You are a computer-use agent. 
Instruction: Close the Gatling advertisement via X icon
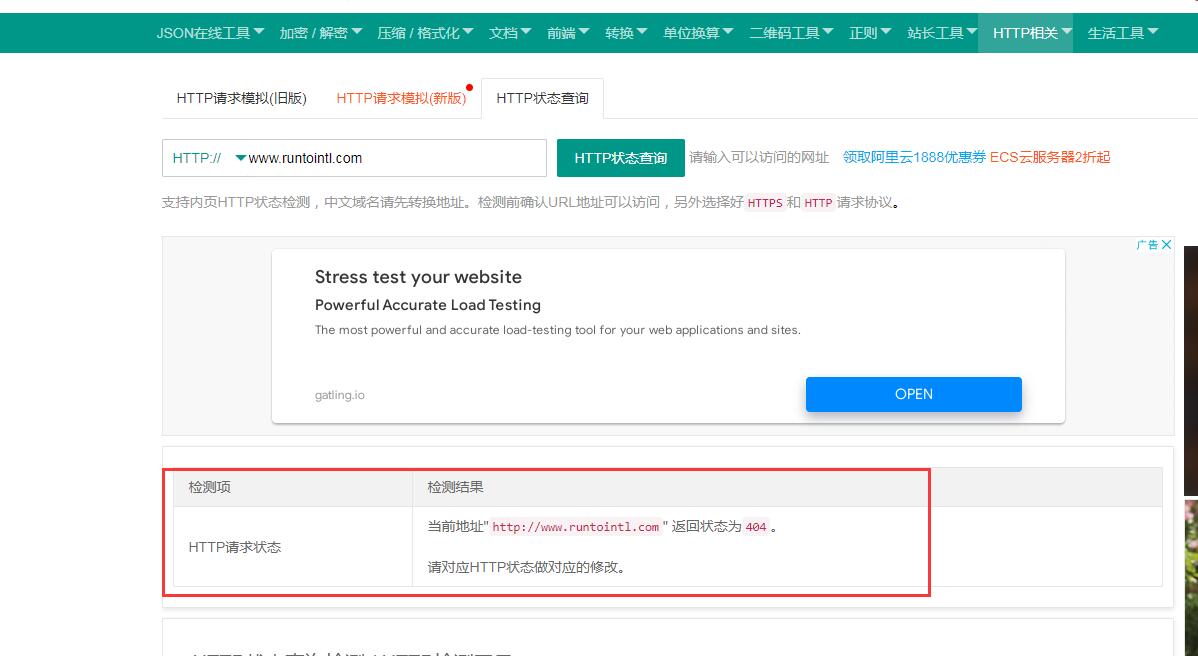coord(1167,244)
